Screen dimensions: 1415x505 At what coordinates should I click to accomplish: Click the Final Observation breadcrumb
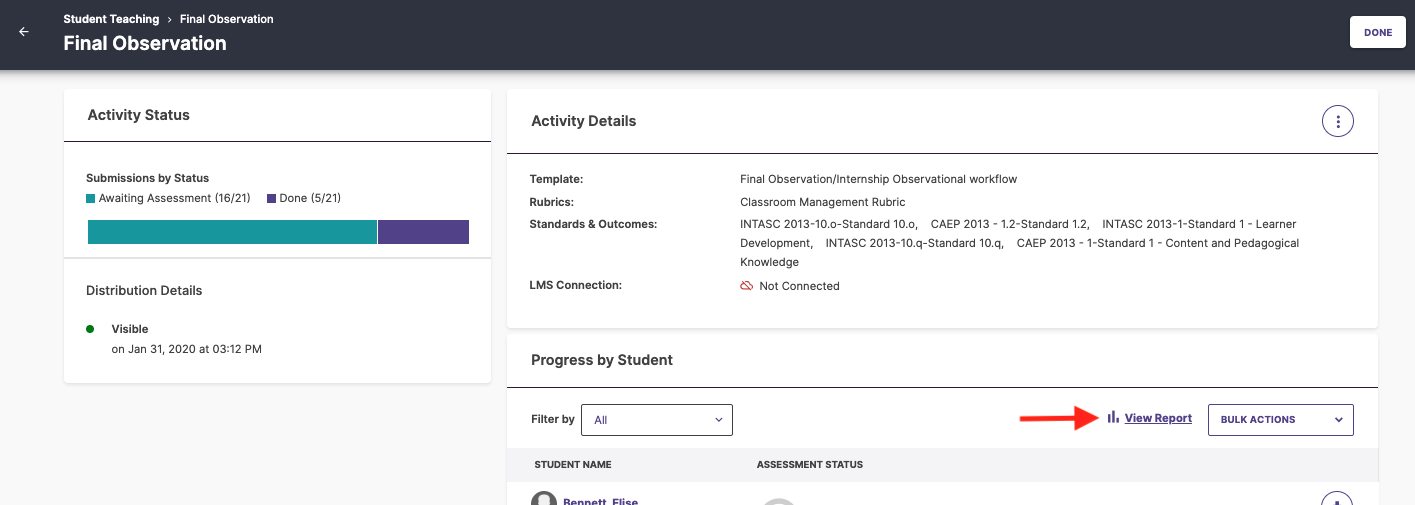(226, 19)
